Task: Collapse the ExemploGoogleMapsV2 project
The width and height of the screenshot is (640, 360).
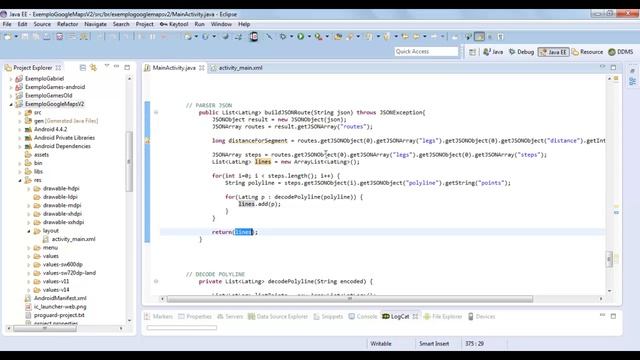Action: 11,104
